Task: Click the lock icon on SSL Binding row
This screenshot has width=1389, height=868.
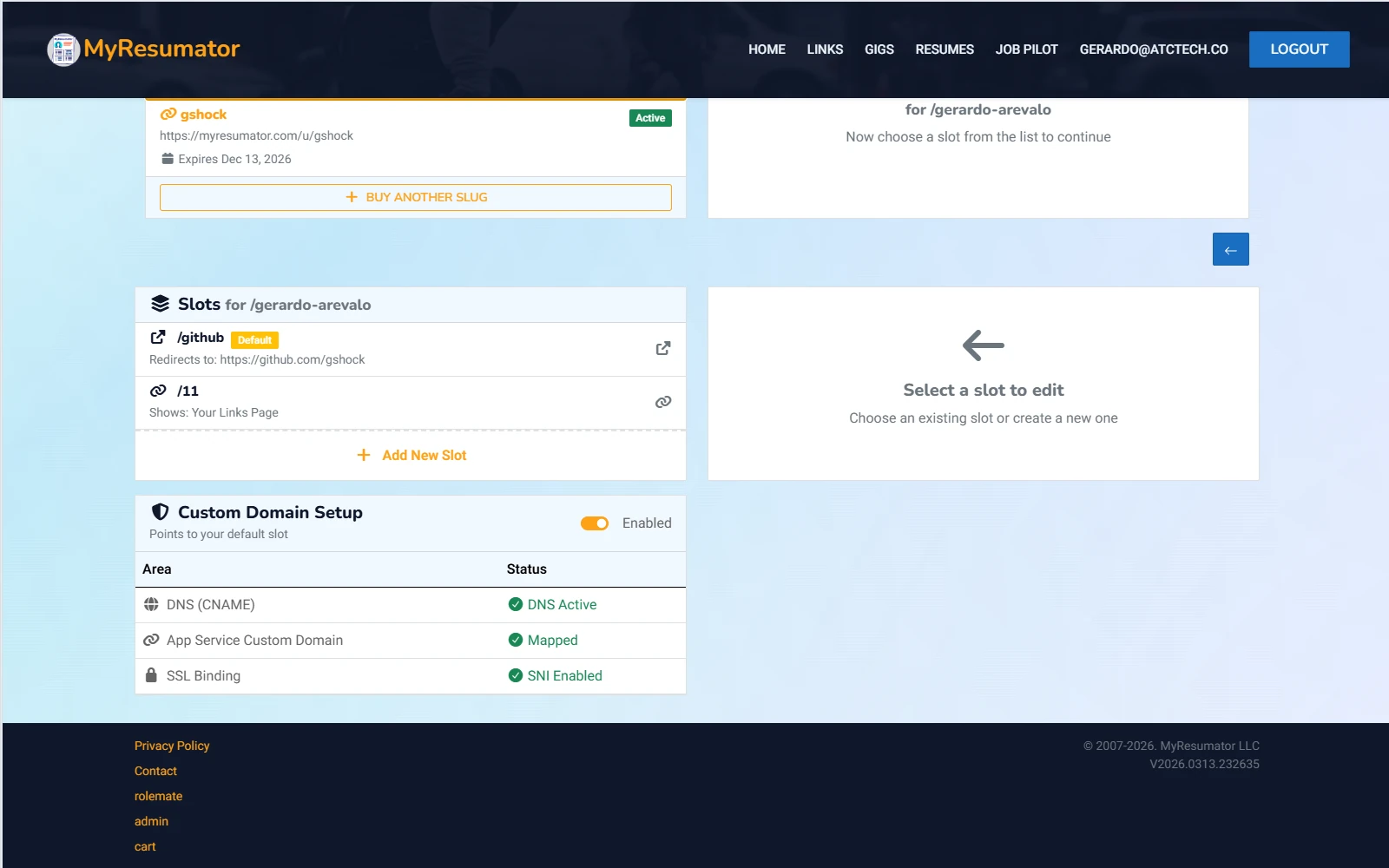Action: 152,675
